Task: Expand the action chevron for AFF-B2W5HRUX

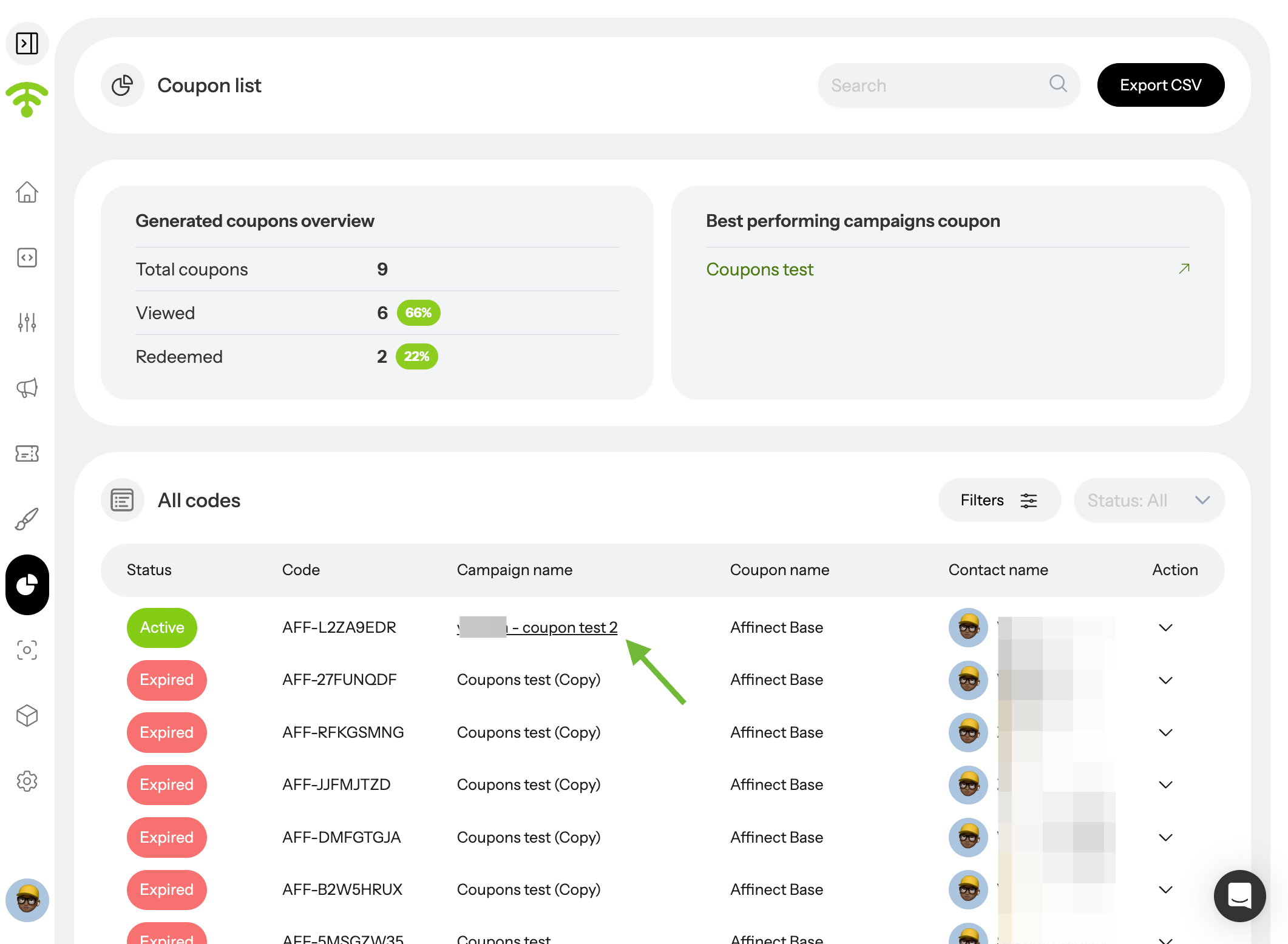Action: coord(1165,890)
